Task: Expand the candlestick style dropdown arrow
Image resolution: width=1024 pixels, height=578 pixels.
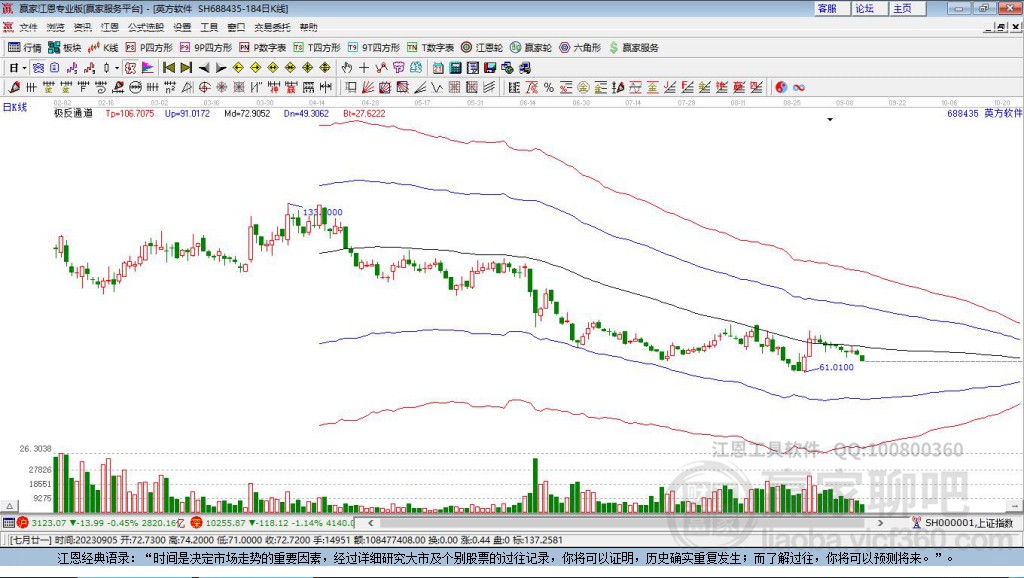Action: [x=118, y=68]
